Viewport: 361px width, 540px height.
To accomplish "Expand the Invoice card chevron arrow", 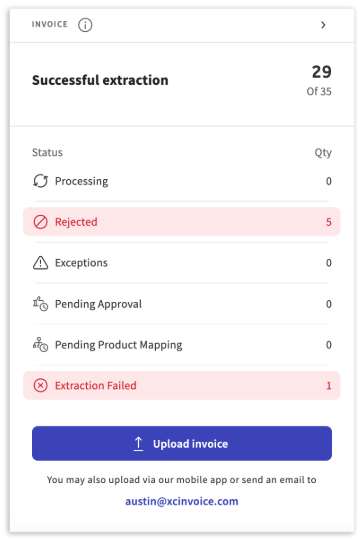I will pos(323,25).
